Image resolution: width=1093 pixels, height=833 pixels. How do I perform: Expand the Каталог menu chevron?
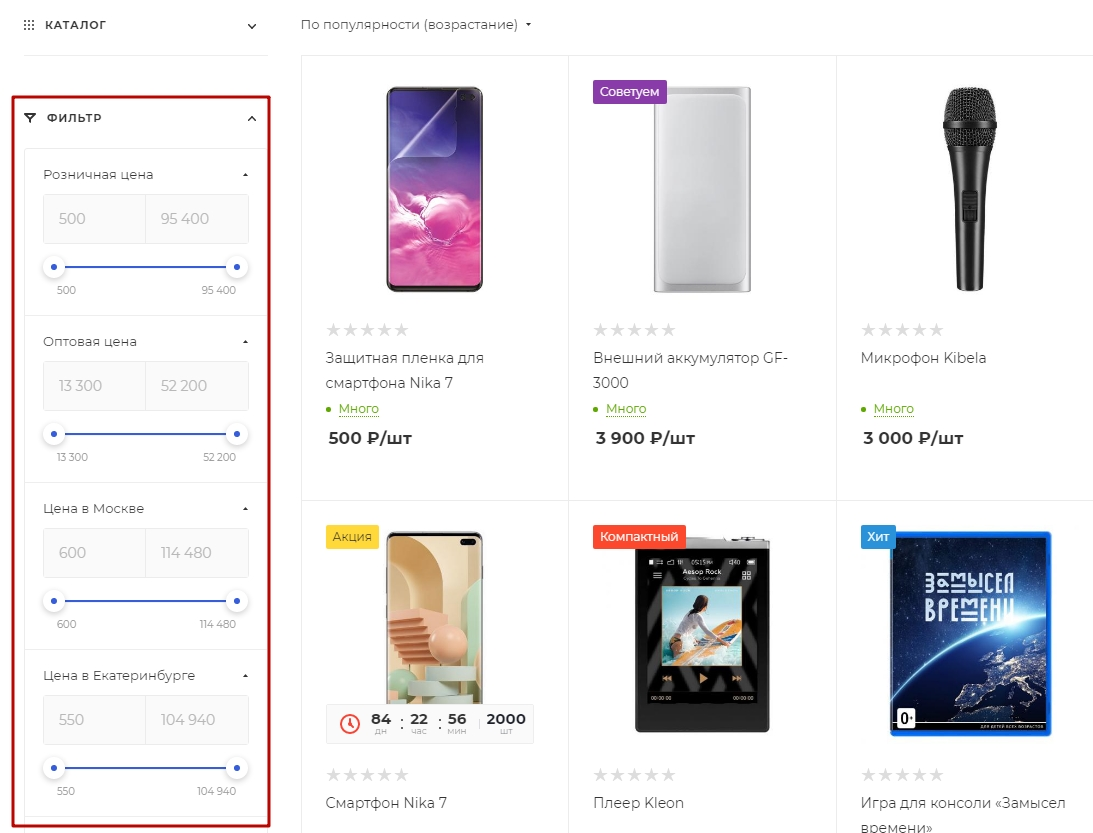coord(252,26)
